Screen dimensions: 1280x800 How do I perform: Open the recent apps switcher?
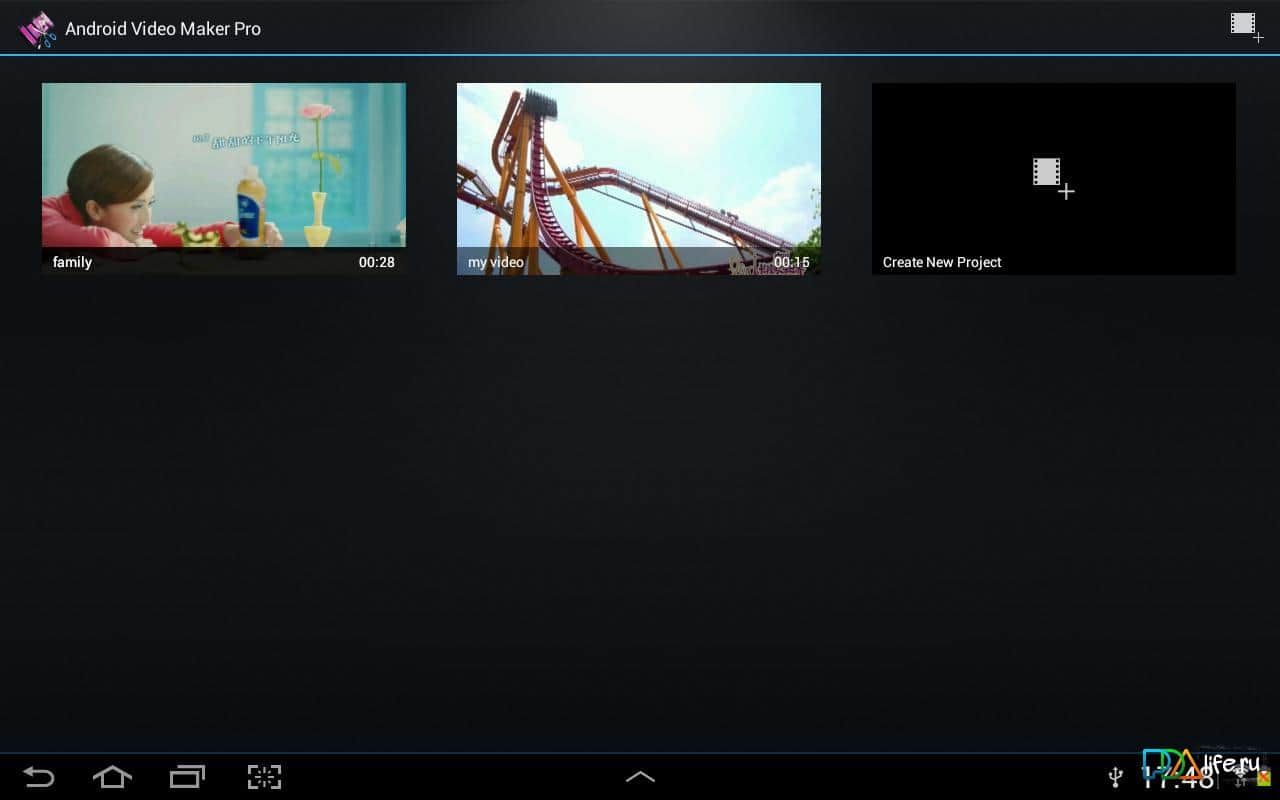tap(187, 776)
